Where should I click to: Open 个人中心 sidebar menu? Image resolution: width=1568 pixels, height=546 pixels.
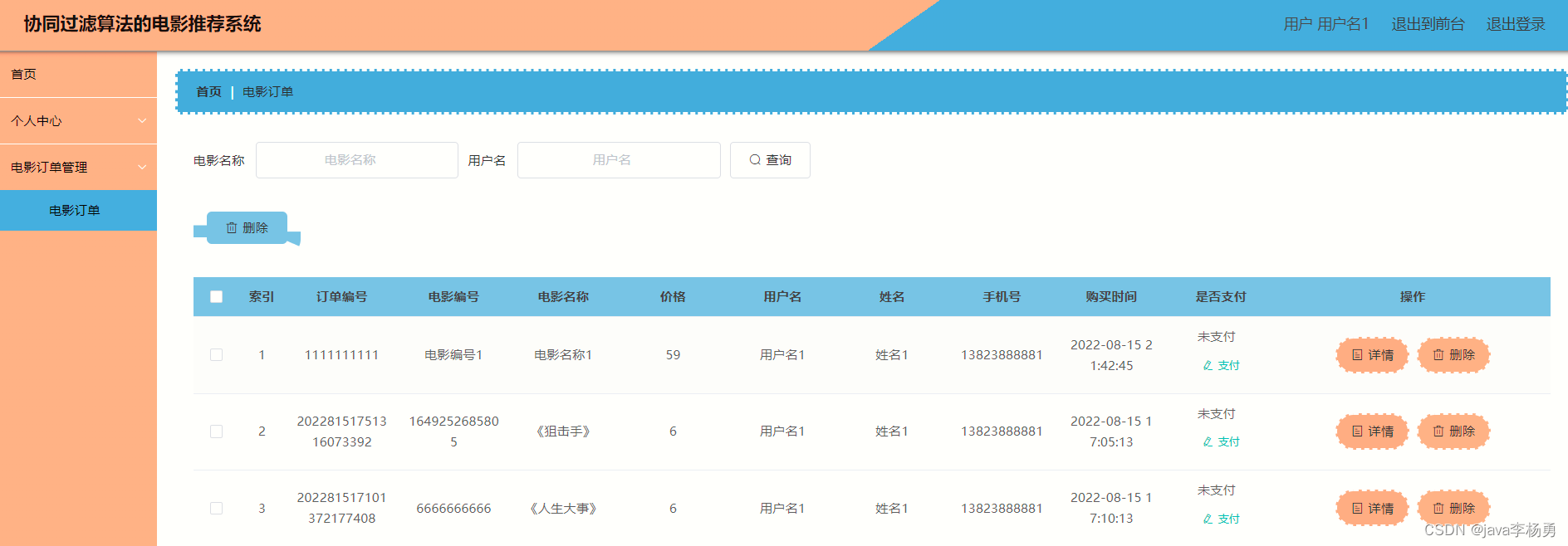[78, 121]
